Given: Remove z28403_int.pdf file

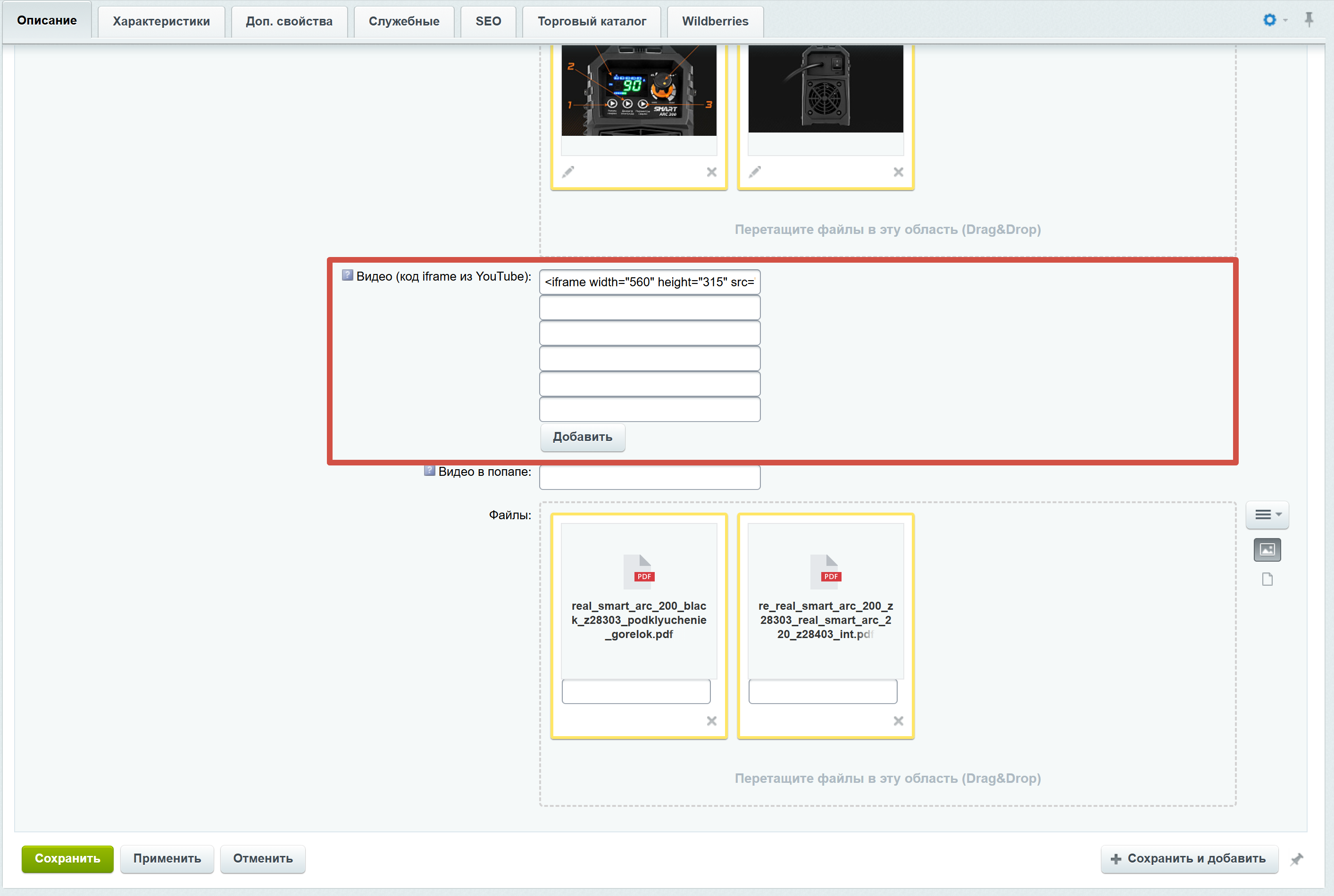Looking at the screenshot, I should click(899, 721).
